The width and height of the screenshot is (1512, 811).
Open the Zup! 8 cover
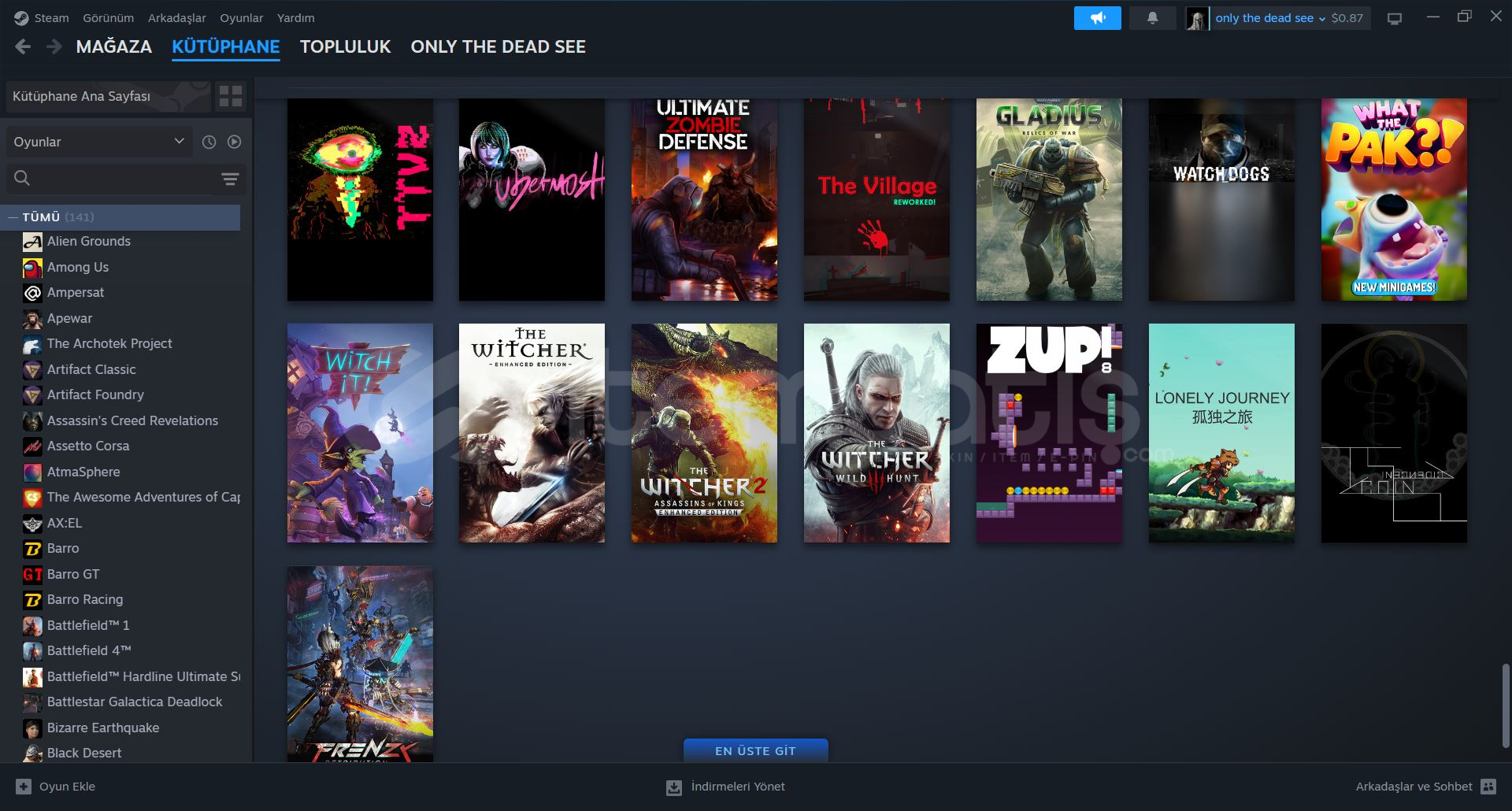click(x=1049, y=432)
